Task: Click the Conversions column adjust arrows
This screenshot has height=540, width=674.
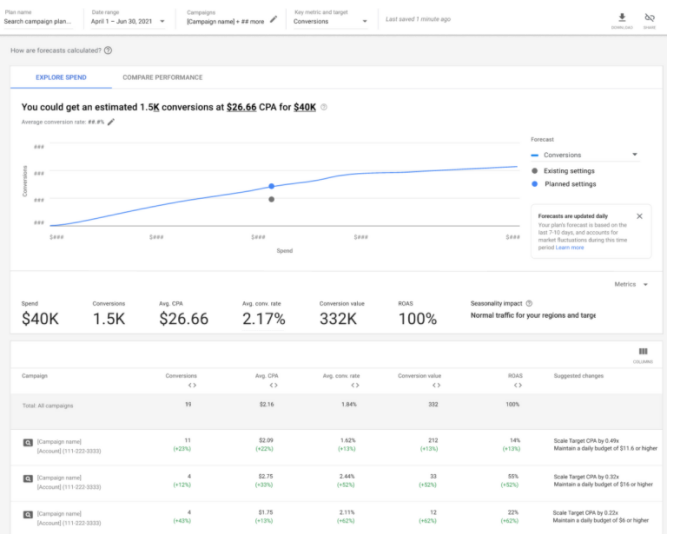Action: pyautogui.click(x=192, y=385)
